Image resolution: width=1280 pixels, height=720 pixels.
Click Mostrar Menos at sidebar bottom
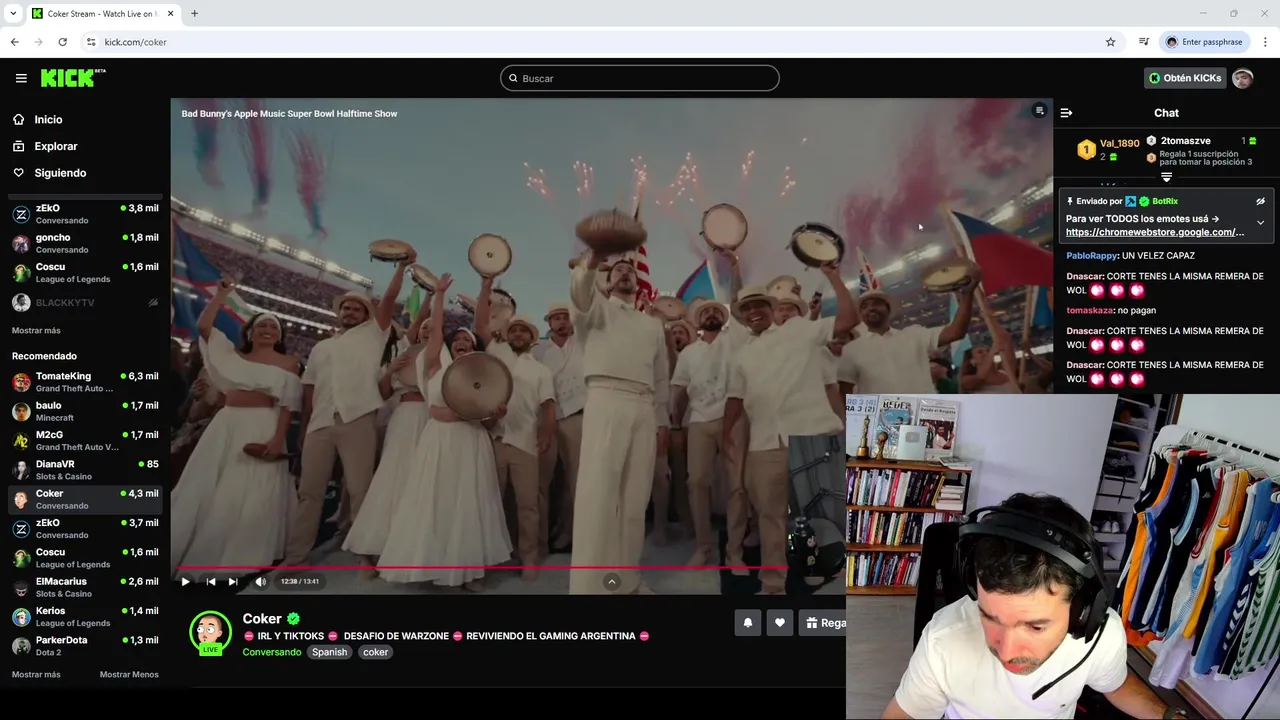(129, 674)
